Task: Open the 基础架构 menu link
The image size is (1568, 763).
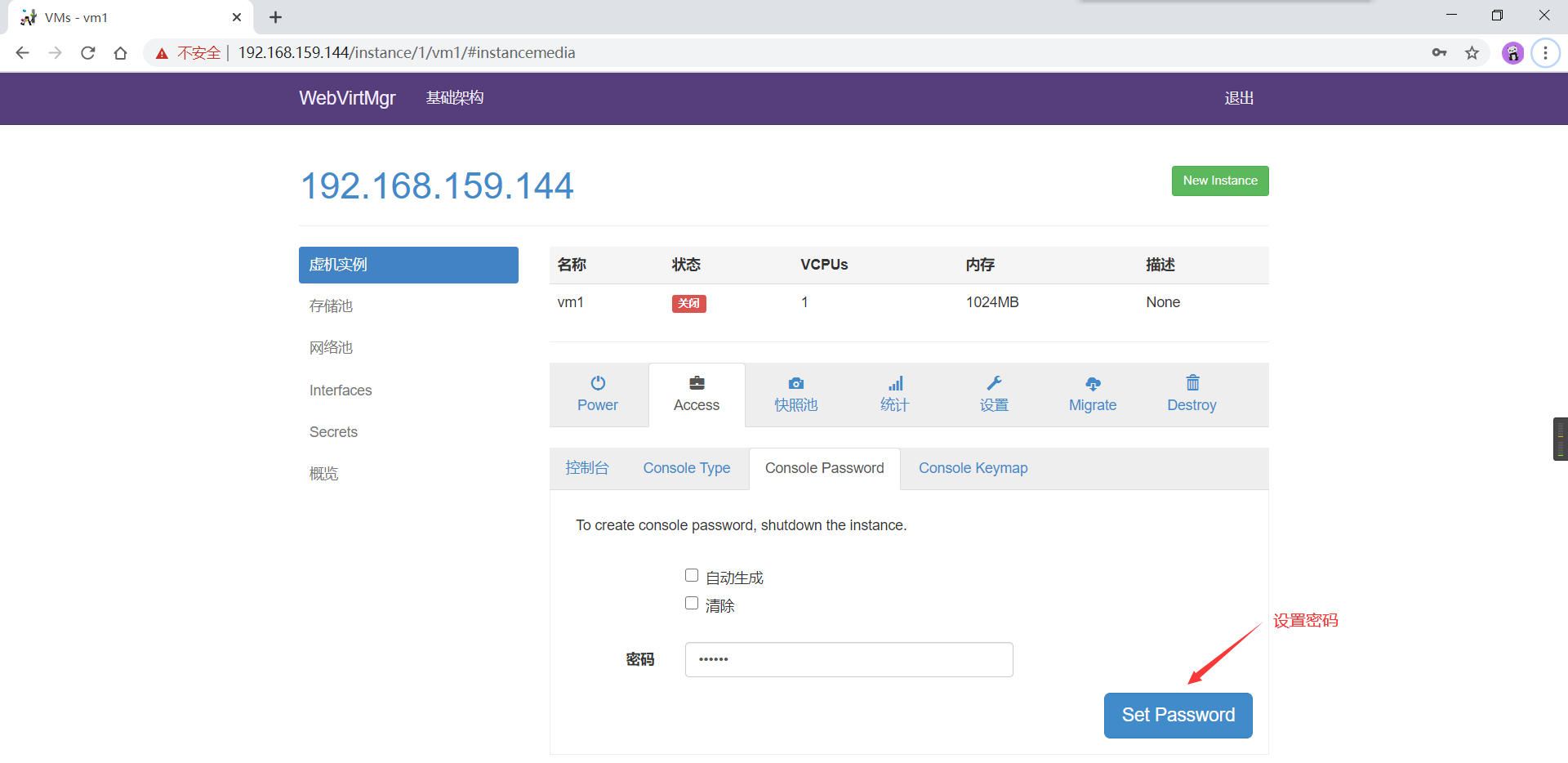Action: (x=455, y=98)
